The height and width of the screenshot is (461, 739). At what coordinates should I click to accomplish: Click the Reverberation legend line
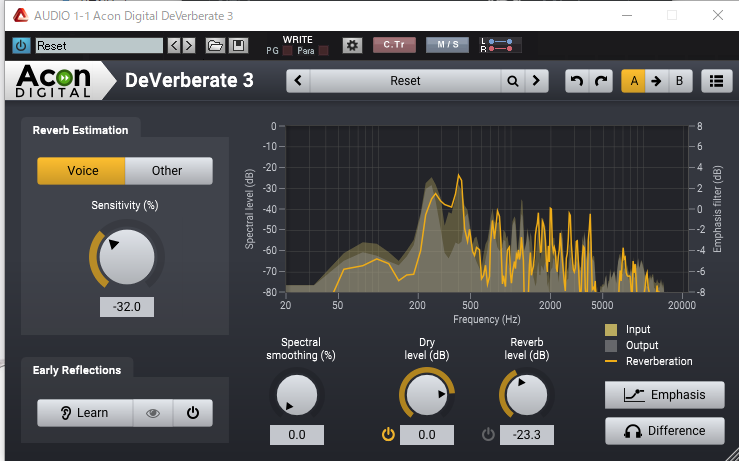(x=611, y=362)
